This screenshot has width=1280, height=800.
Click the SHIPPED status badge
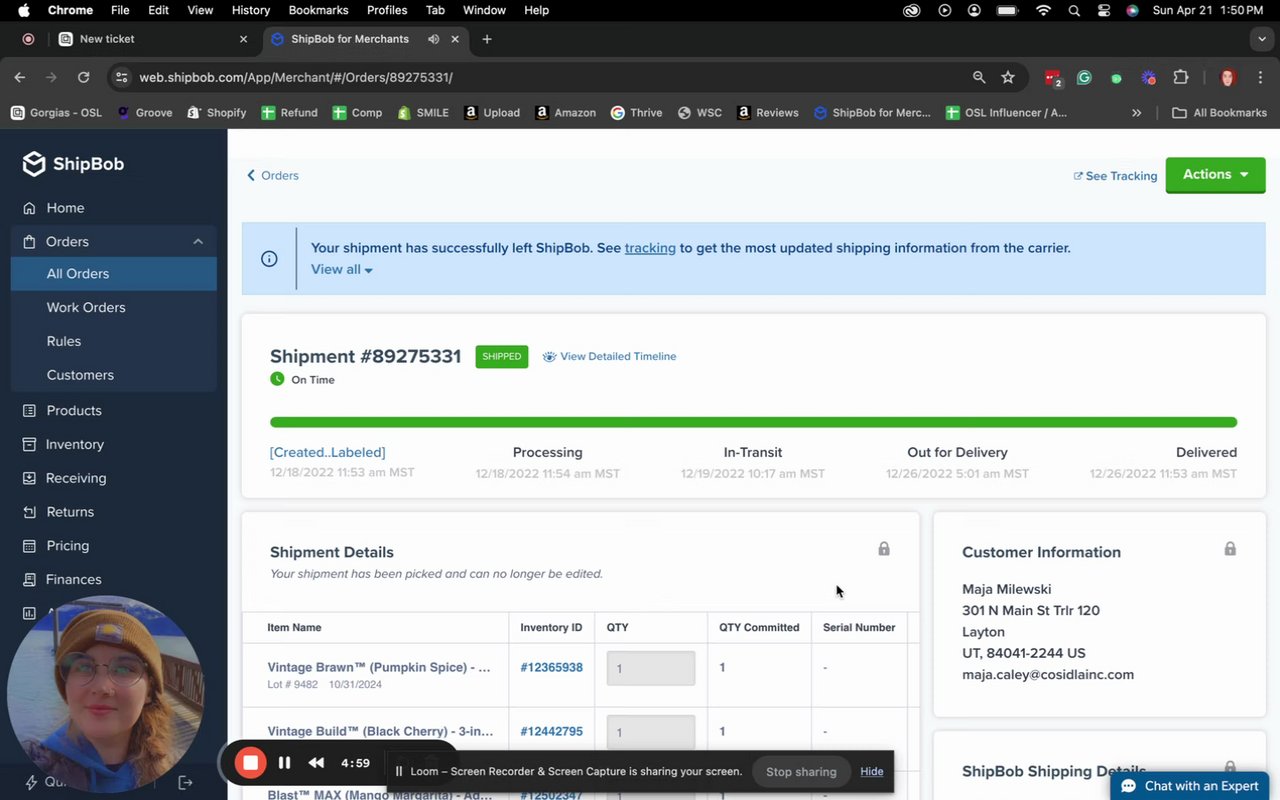pos(501,356)
